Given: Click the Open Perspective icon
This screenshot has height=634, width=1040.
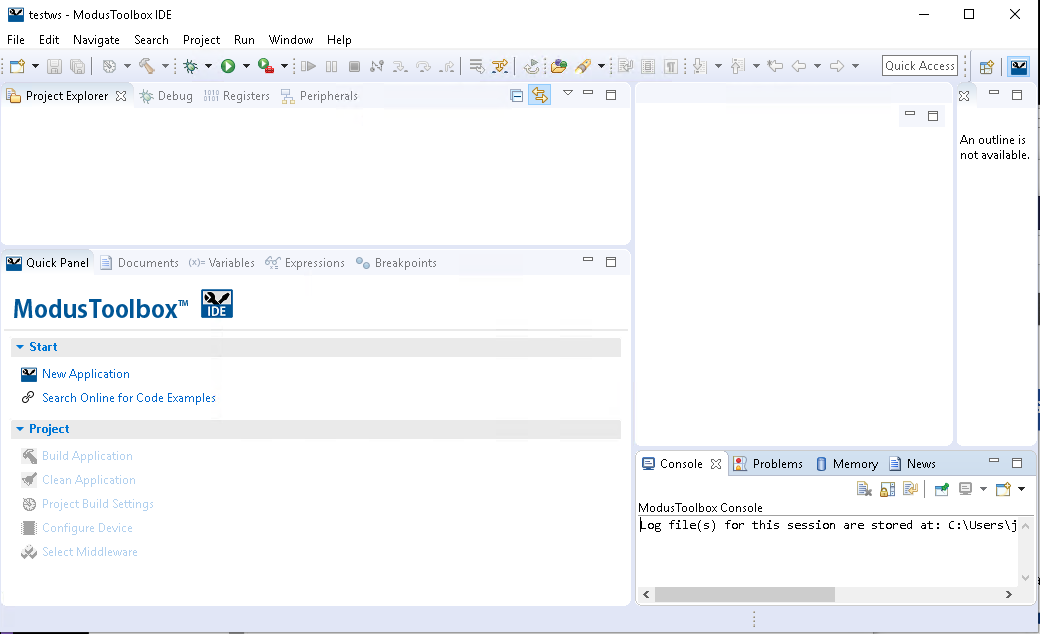Looking at the screenshot, I should pyautogui.click(x=986, y=67).
